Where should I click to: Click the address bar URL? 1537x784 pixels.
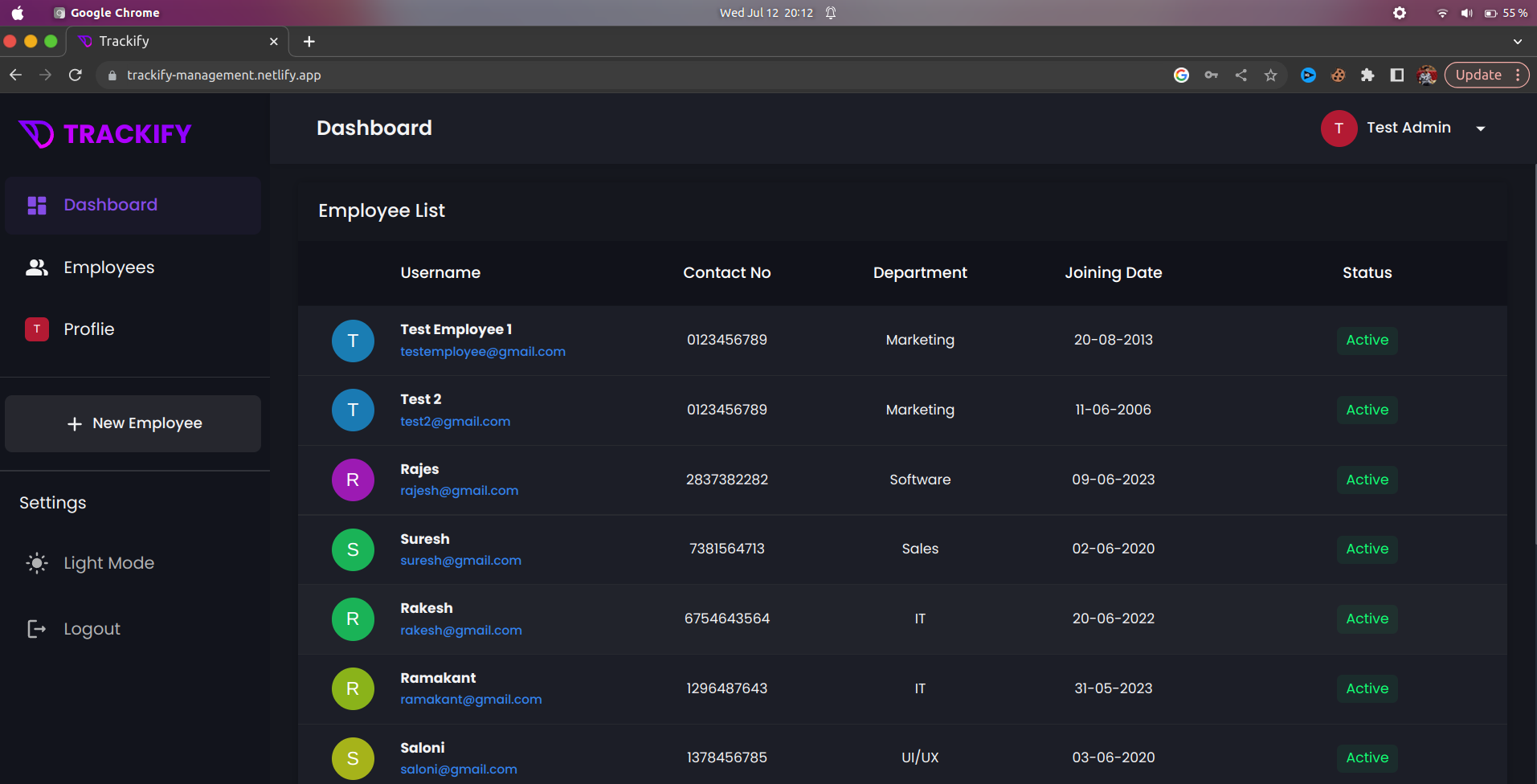coord(223,75)
